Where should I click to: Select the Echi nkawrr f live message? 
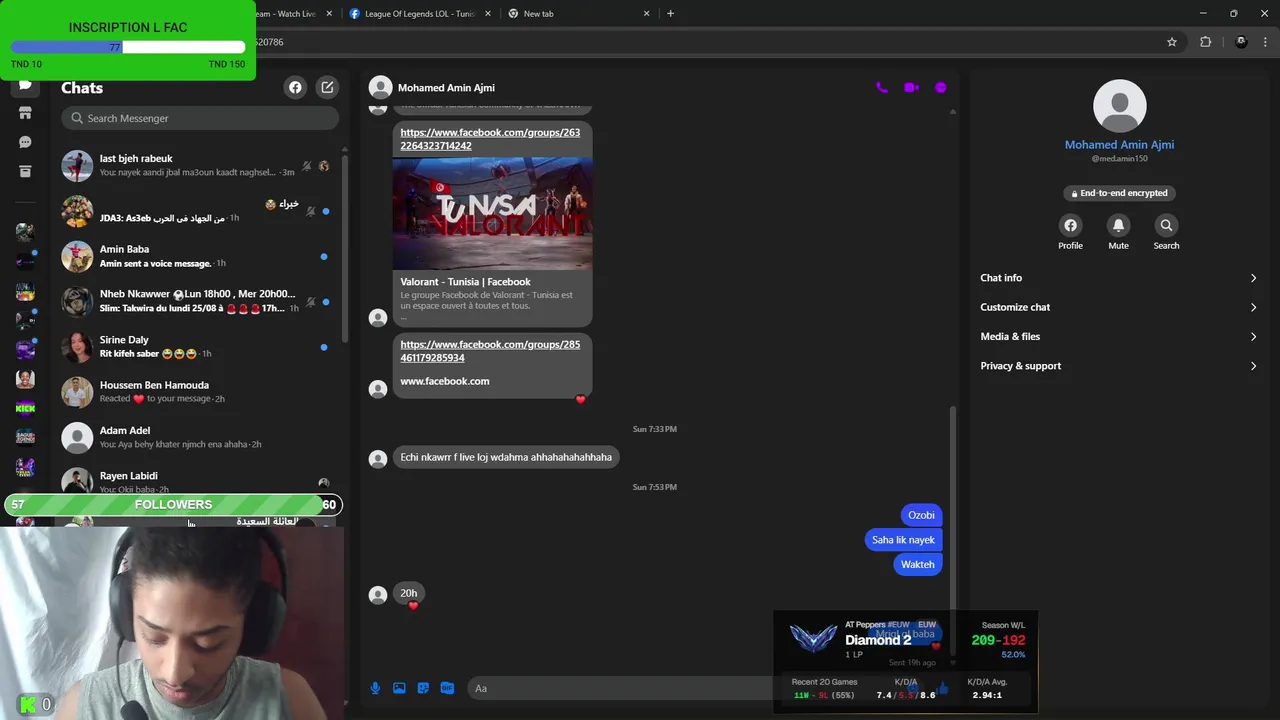coord(506,457)
